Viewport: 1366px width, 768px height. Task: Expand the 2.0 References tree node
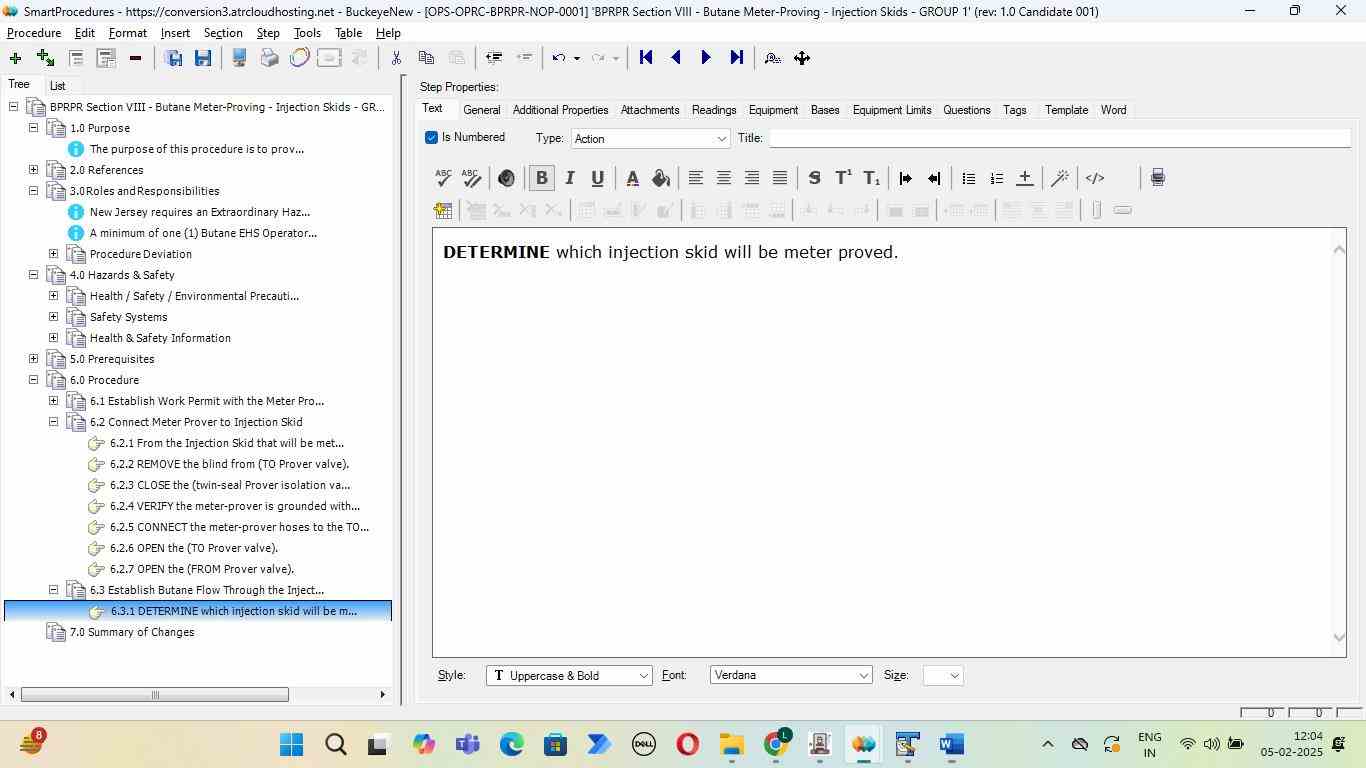(x=33, y=170)
